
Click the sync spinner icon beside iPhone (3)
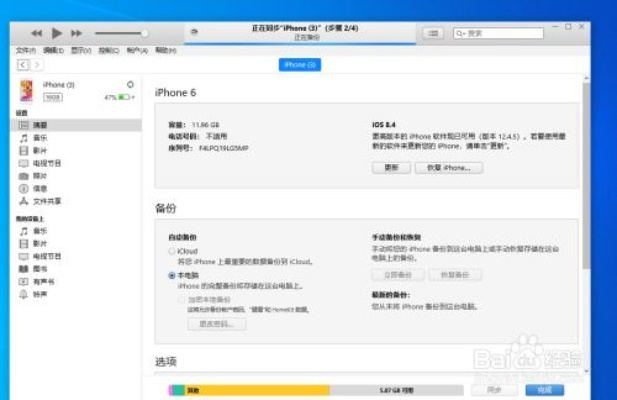coord(130,84)
